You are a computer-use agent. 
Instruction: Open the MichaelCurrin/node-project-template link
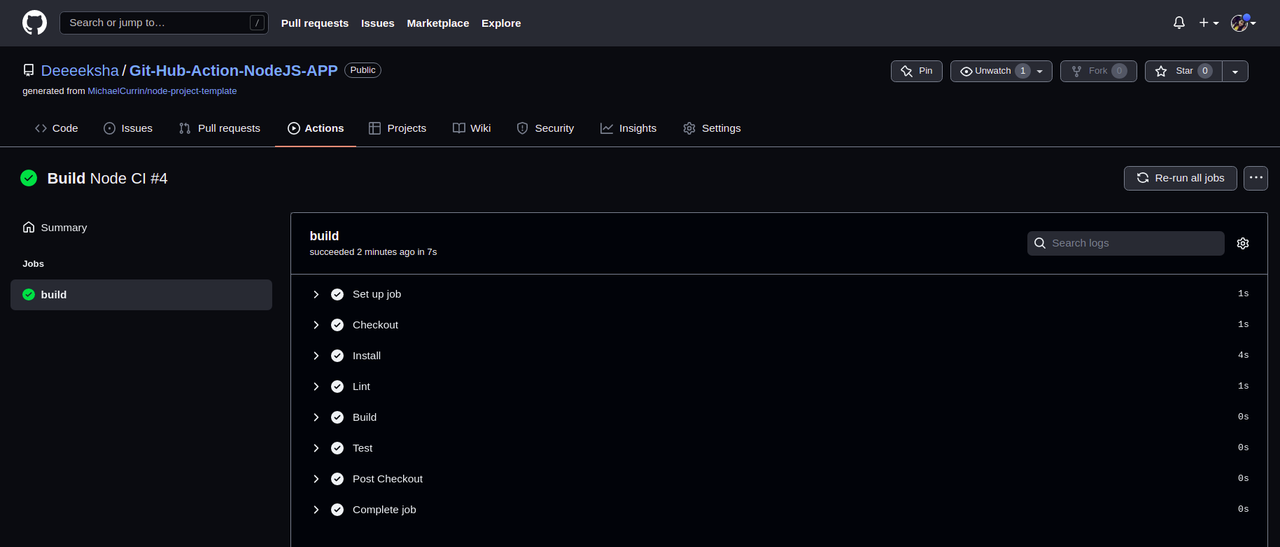point(162,91)
